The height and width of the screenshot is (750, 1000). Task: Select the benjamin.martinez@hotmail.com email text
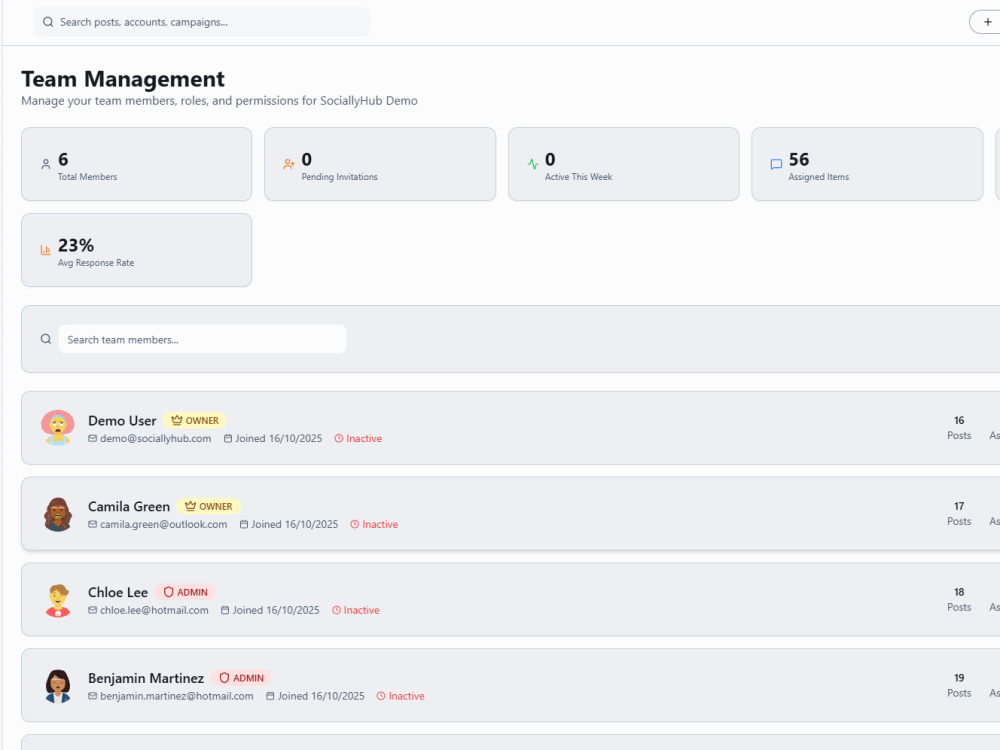tap(177, 696)
